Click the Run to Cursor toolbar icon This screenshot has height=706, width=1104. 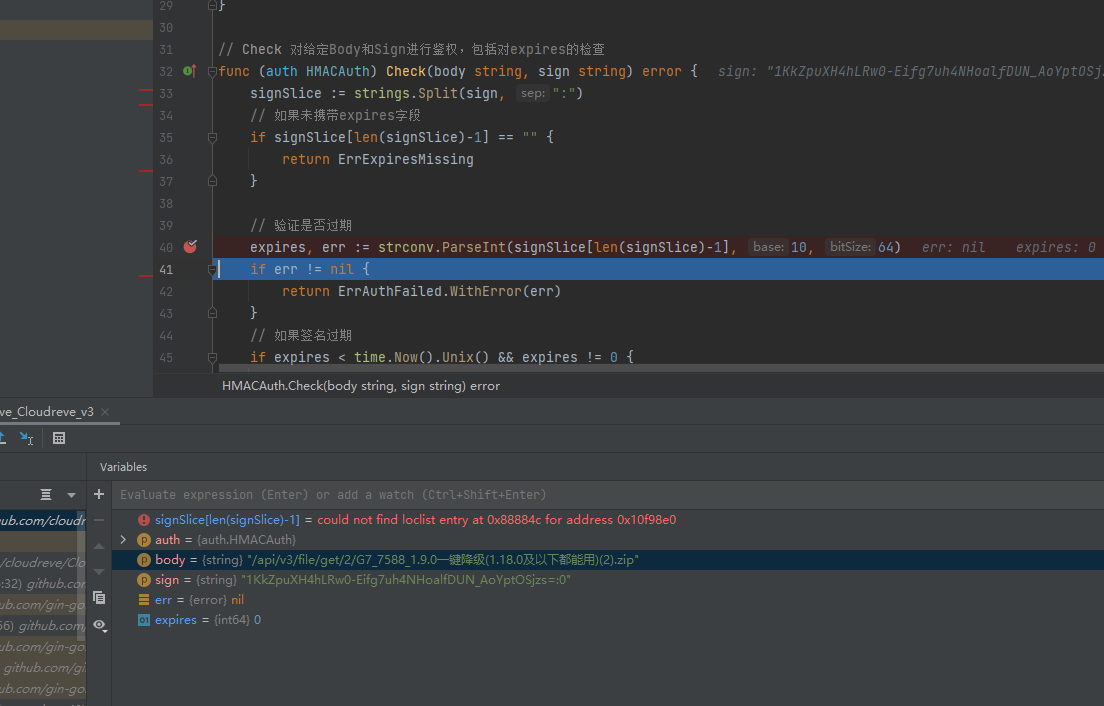click(x=26, y=438)
